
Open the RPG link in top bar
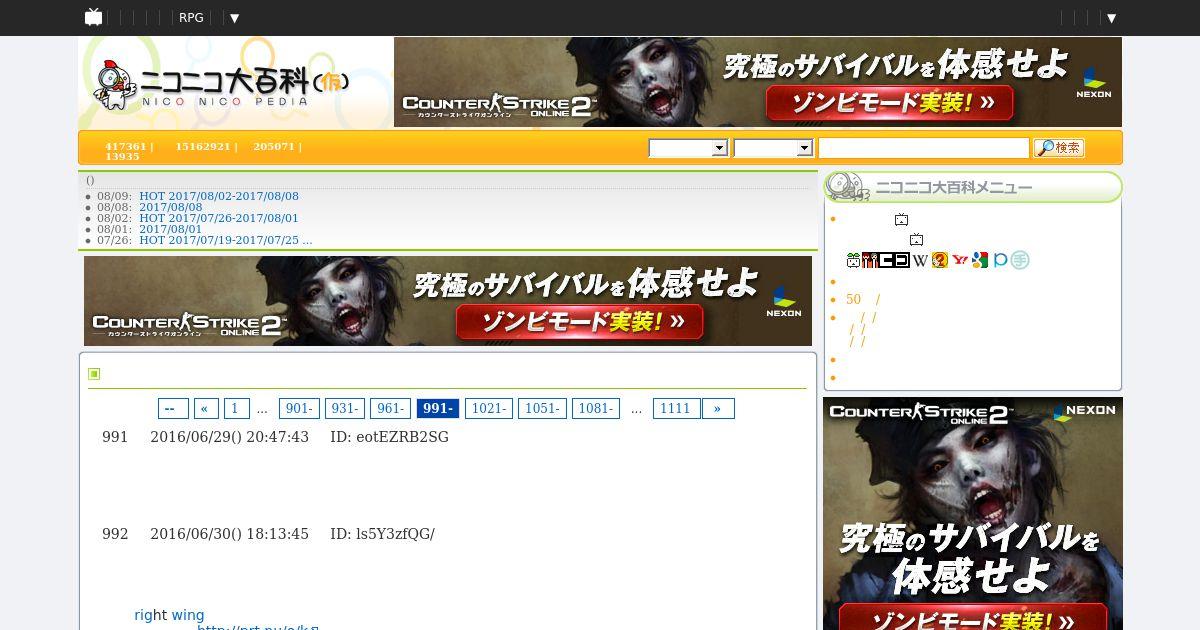pyautogui.click(x=191, y=18)
